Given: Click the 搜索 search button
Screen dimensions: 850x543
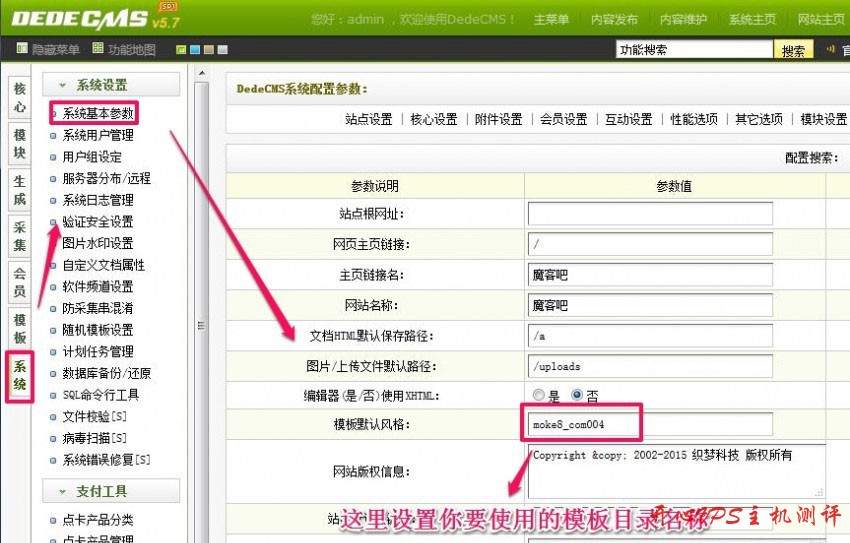Looking at the screenshot, I should click(x=793, y=50).
